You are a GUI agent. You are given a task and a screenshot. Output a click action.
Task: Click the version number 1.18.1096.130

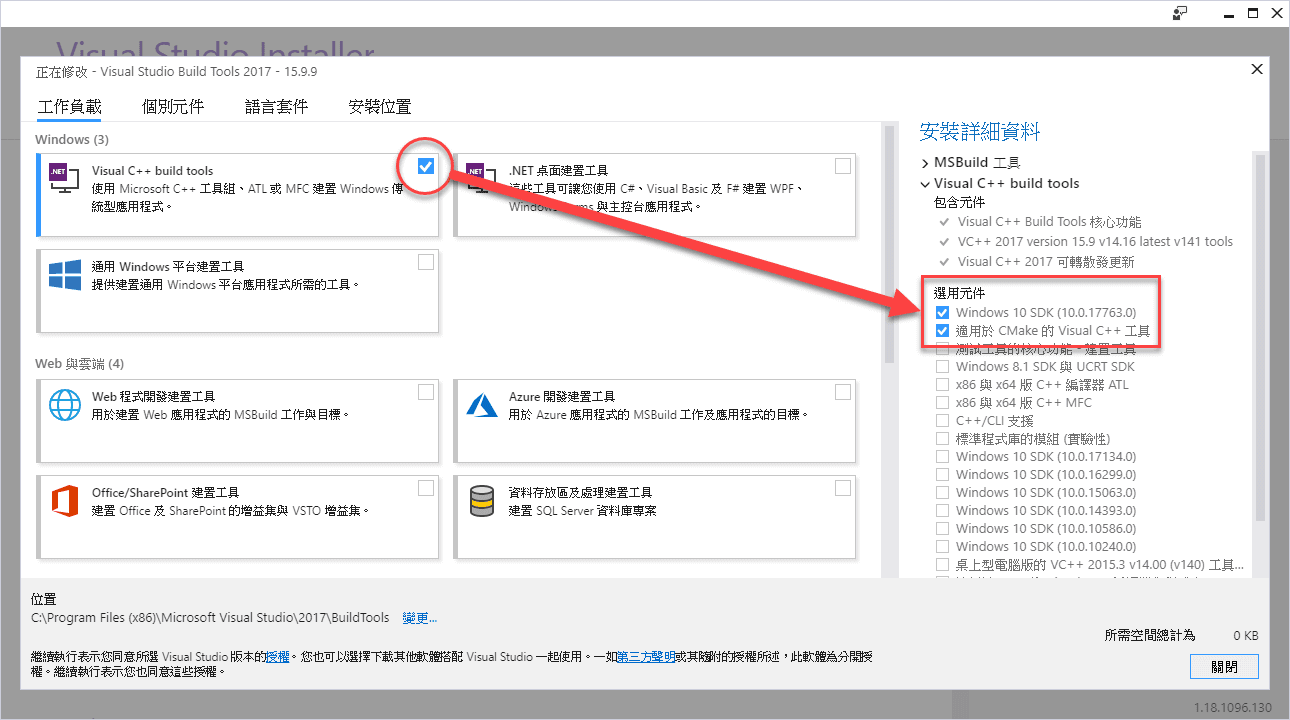click(1233, 707)
